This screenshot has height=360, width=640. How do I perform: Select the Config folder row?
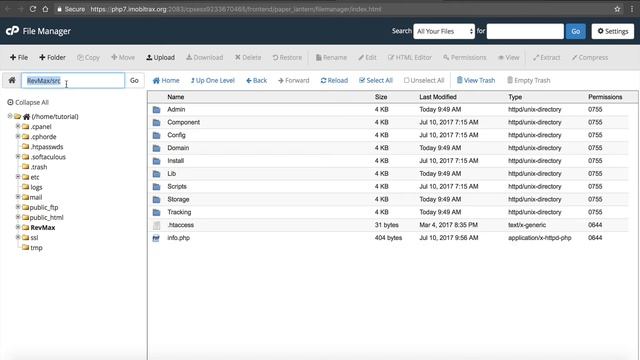(388, 135)
